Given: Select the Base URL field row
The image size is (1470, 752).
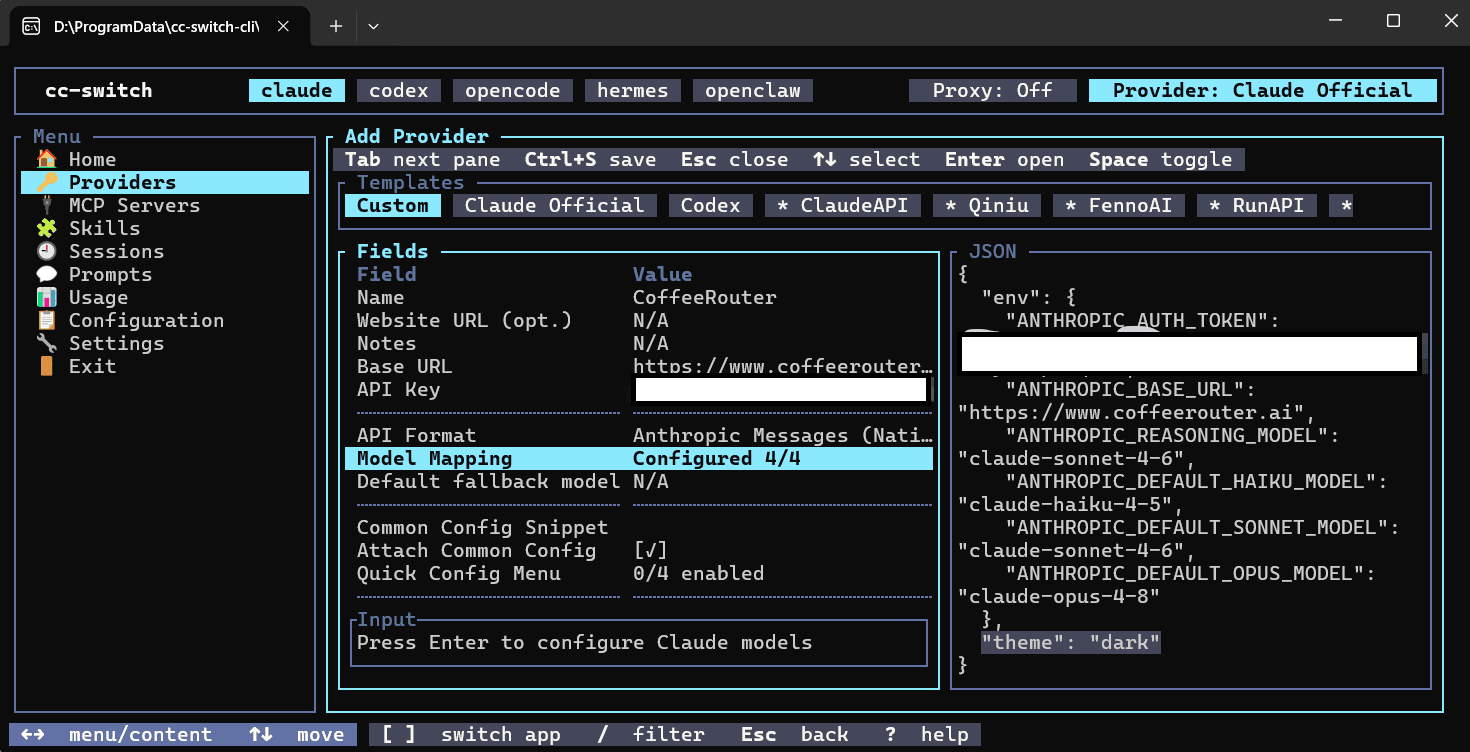Looking at the screenshot, I should pos(639,366).
